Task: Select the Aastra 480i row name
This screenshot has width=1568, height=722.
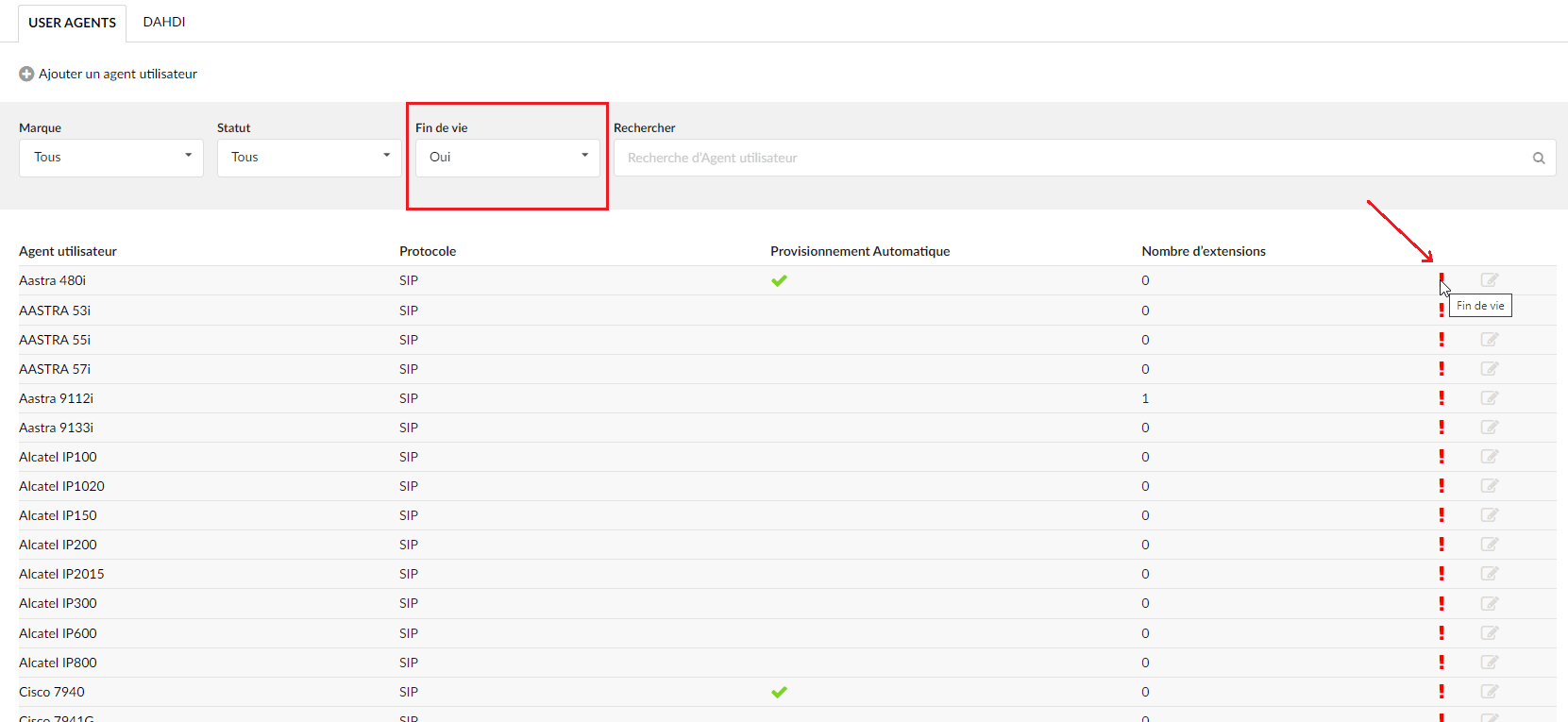Action: coord(53,280)
